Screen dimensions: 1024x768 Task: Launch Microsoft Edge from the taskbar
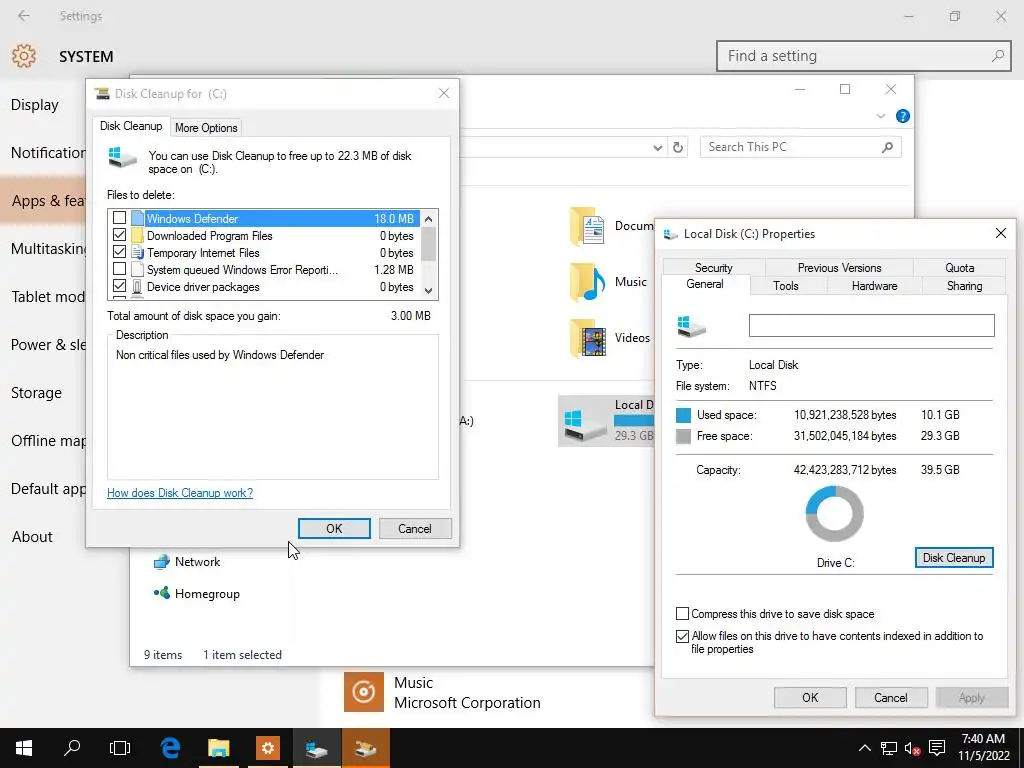pyautogui.click(x=170, y=748)
